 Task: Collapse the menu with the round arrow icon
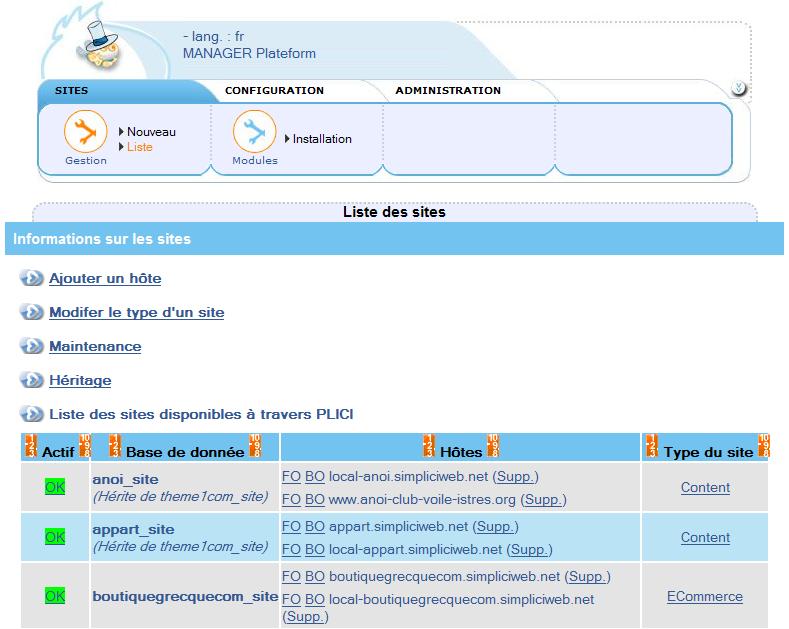[x=739, y=89]
